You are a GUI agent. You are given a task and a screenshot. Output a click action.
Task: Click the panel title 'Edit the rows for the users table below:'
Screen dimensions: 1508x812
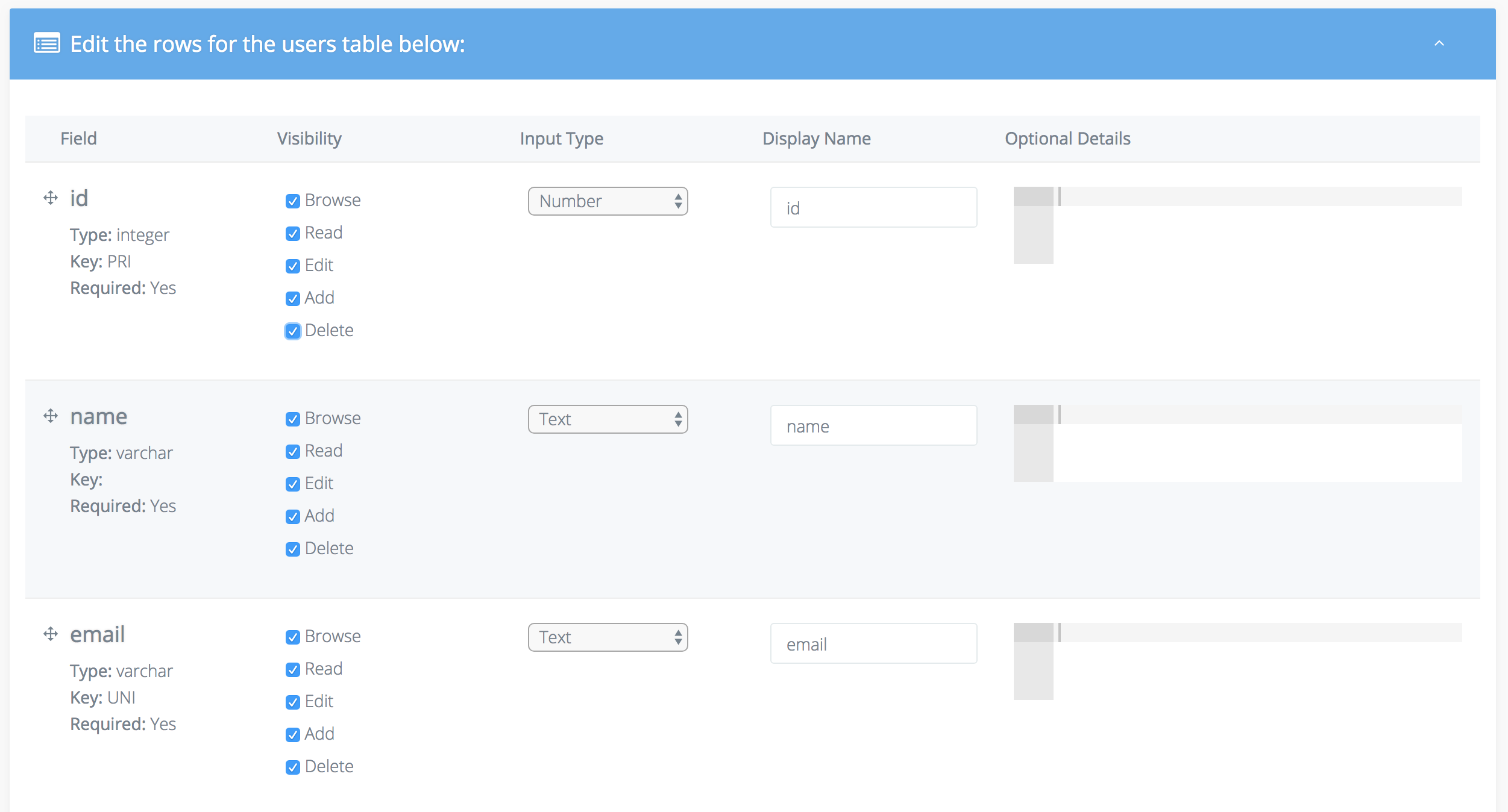pyautogui.click(x=268, y=44)
